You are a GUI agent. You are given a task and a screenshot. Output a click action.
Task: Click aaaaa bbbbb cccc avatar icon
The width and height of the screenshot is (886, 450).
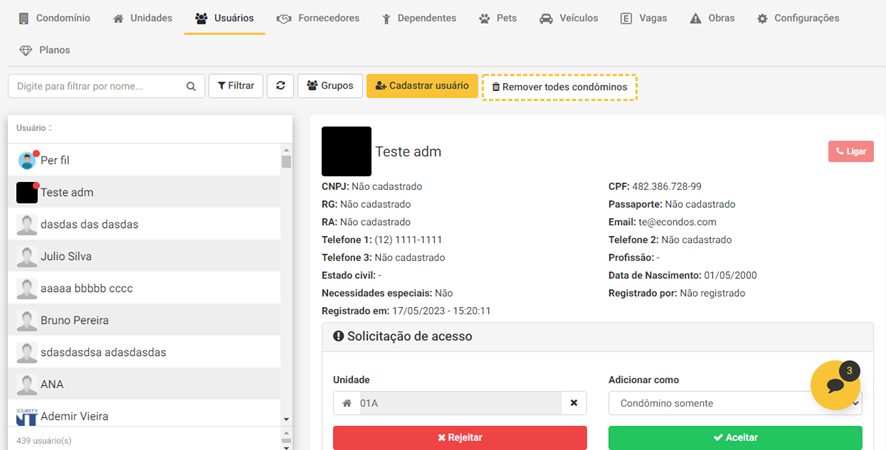click(27, 289)
